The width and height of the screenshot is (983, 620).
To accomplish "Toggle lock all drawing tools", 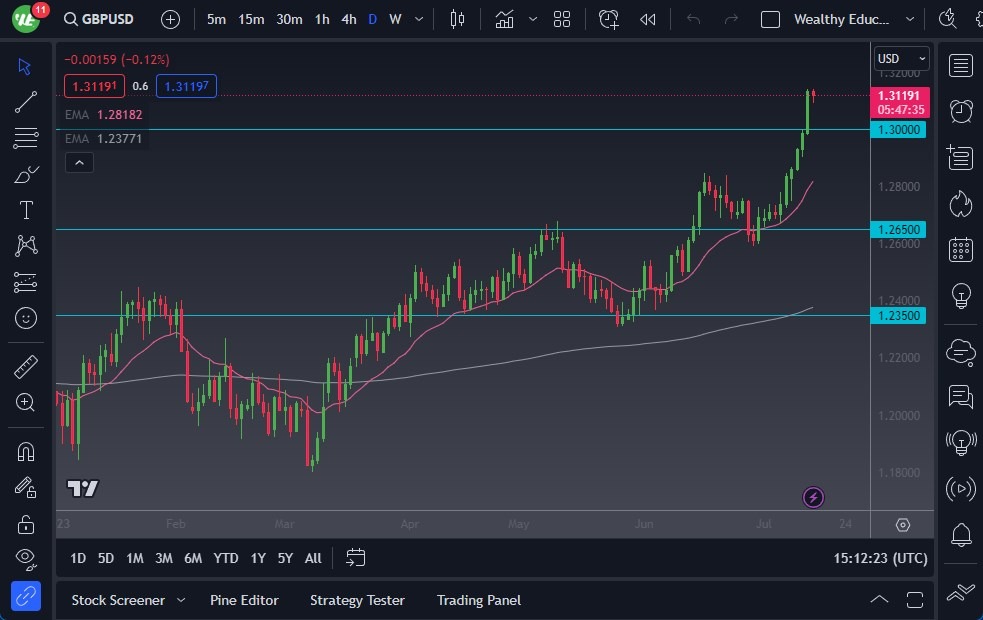I will click(x=26, y=523).
